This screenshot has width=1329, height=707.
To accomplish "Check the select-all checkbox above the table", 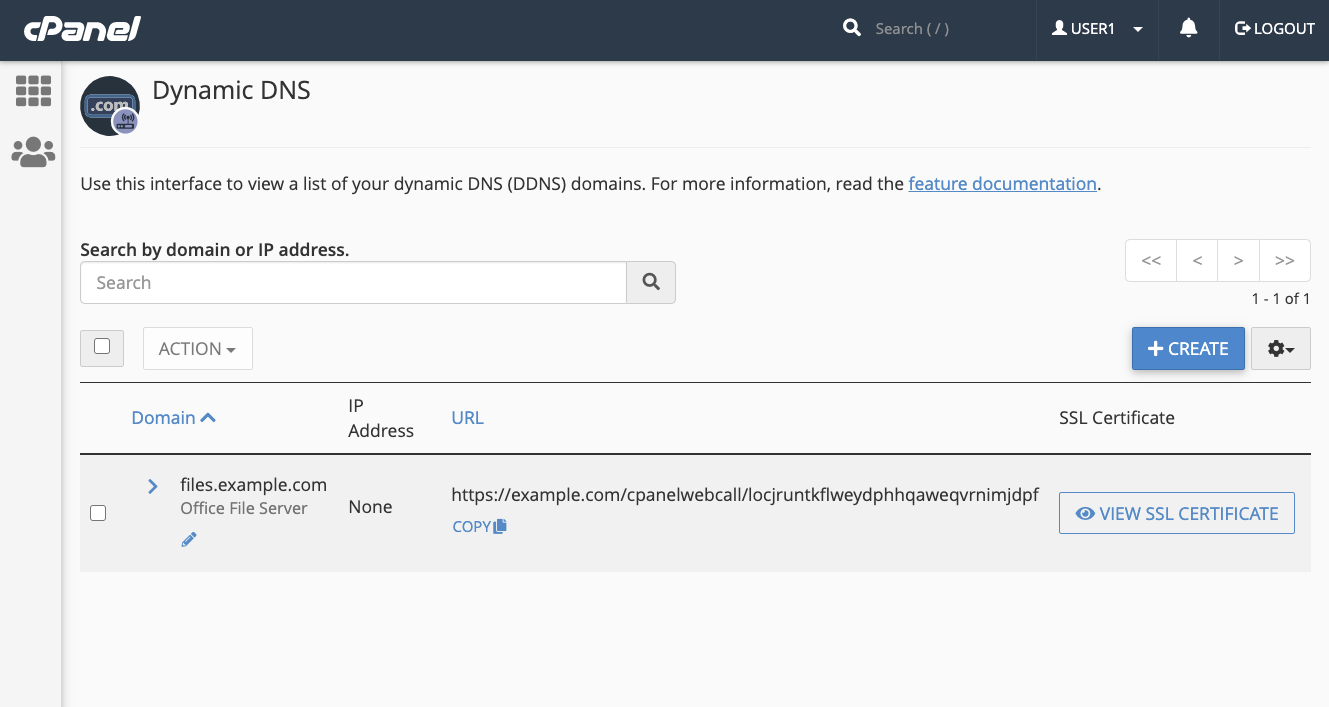I will point(101,347).
